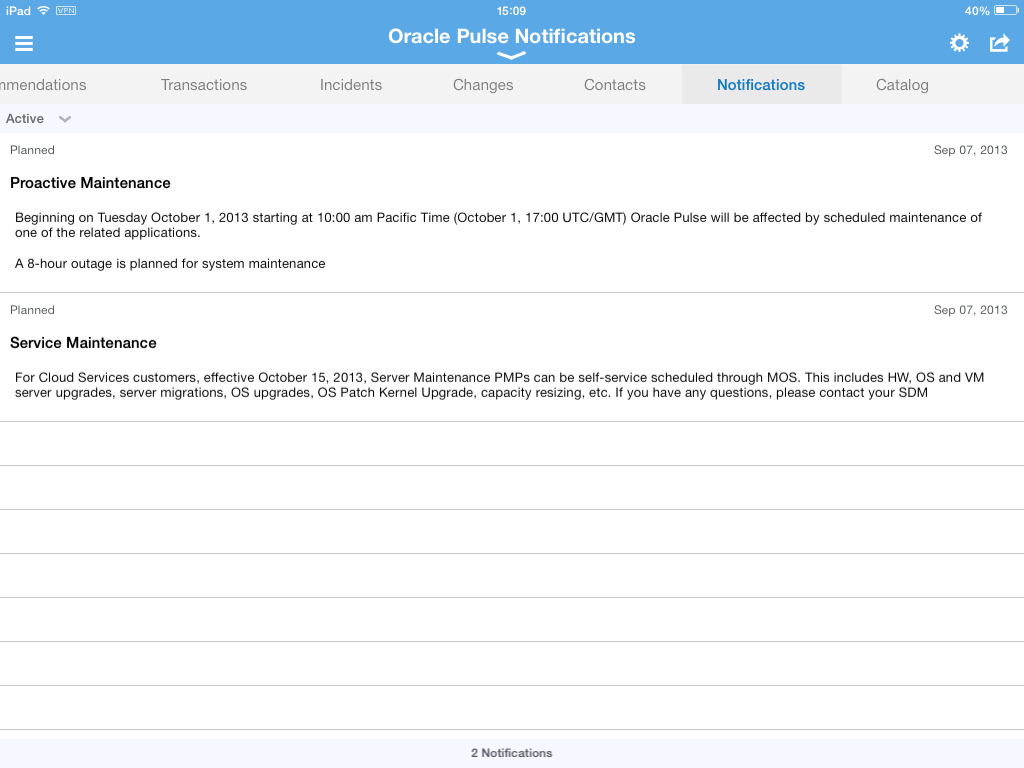The height and width of the screenshot is (768, 1024).
Task: Tap the Oracle Pulse Notifications title
Action: coord(511,37)
